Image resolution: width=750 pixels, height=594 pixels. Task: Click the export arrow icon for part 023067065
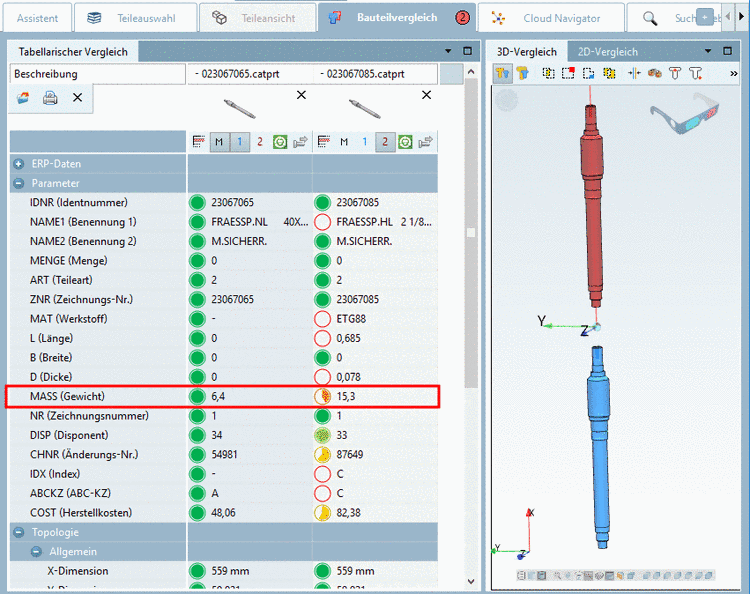(x=300, y=142)
